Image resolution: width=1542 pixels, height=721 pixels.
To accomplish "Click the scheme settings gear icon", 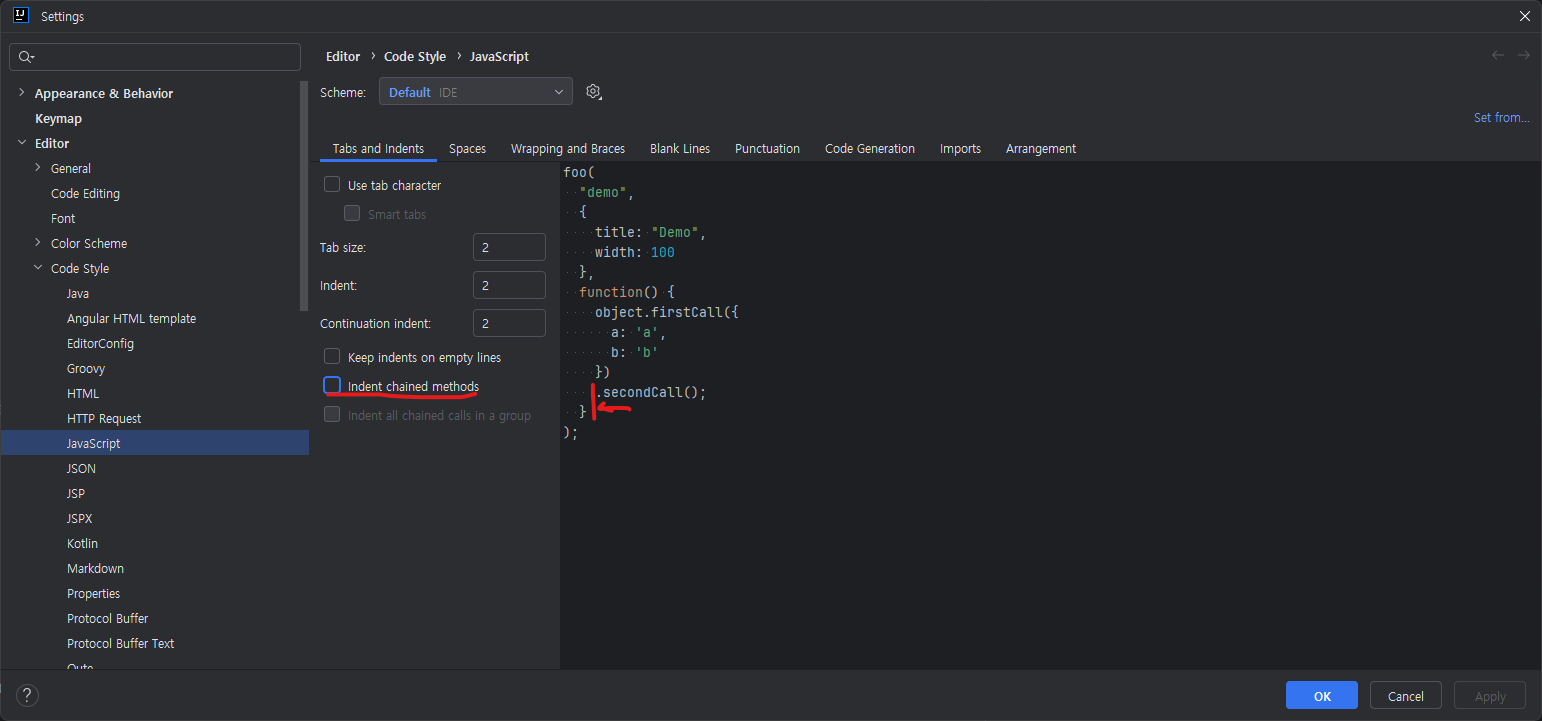I will click(593, 92).
